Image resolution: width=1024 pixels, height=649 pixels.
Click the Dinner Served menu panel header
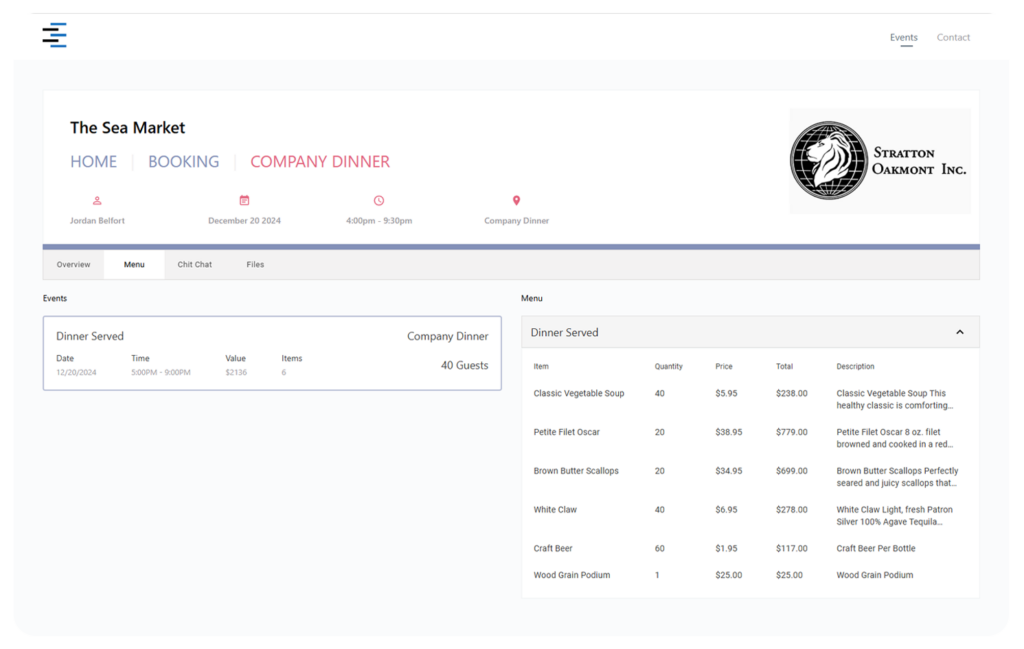pyautogui.click(x=750, y=332)
